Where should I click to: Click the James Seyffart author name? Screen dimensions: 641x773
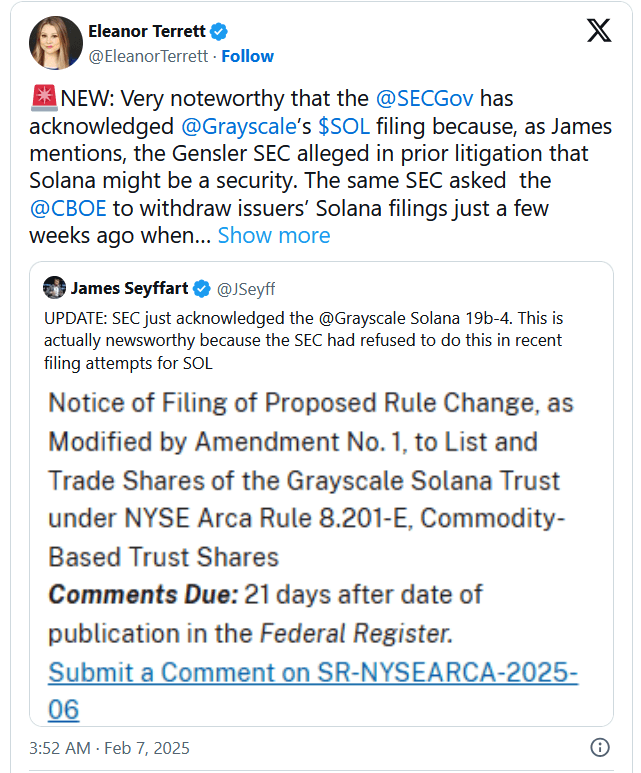coord(129,289)
